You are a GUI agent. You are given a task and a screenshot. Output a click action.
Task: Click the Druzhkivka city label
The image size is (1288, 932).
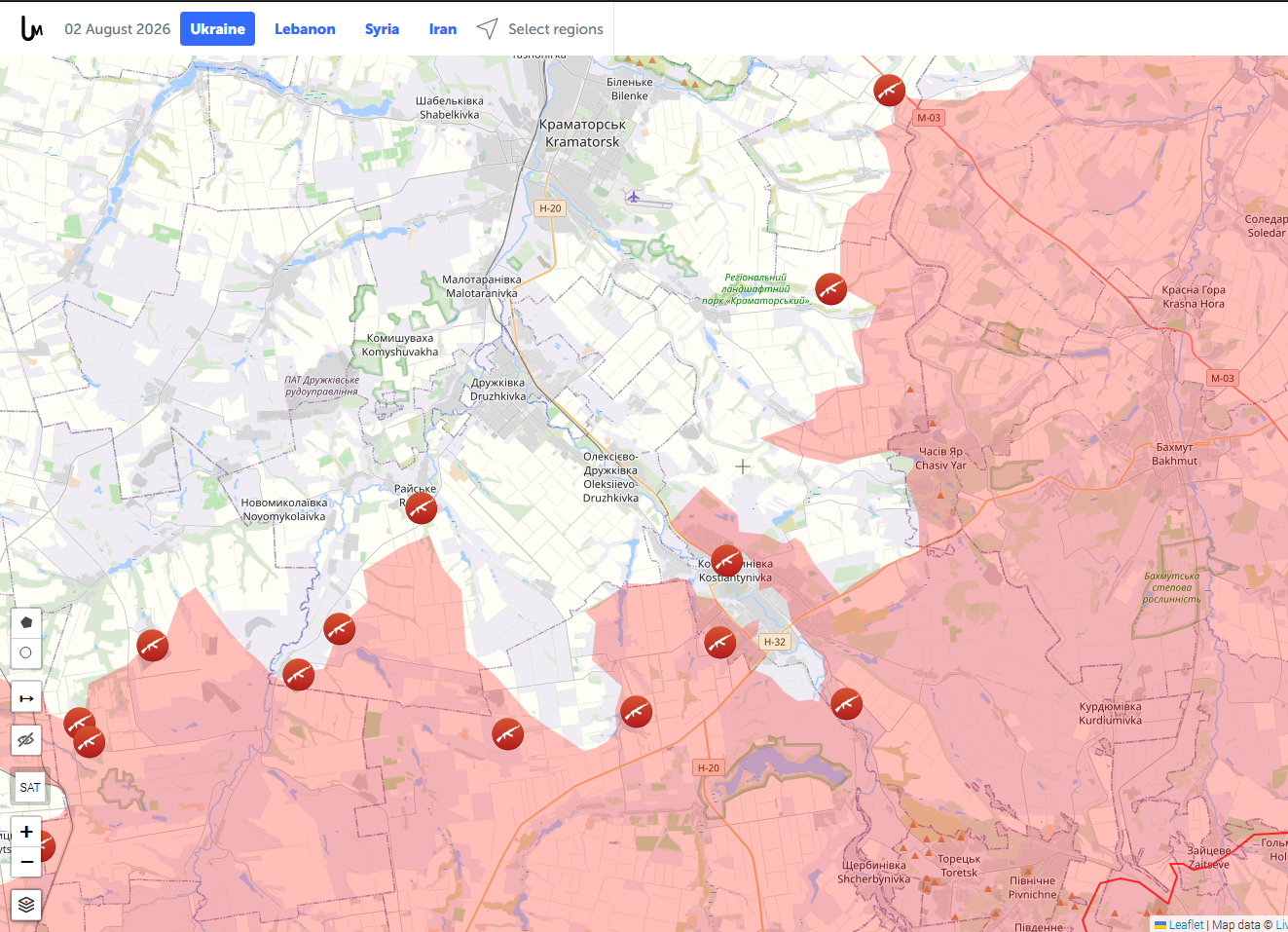(497, 390)
